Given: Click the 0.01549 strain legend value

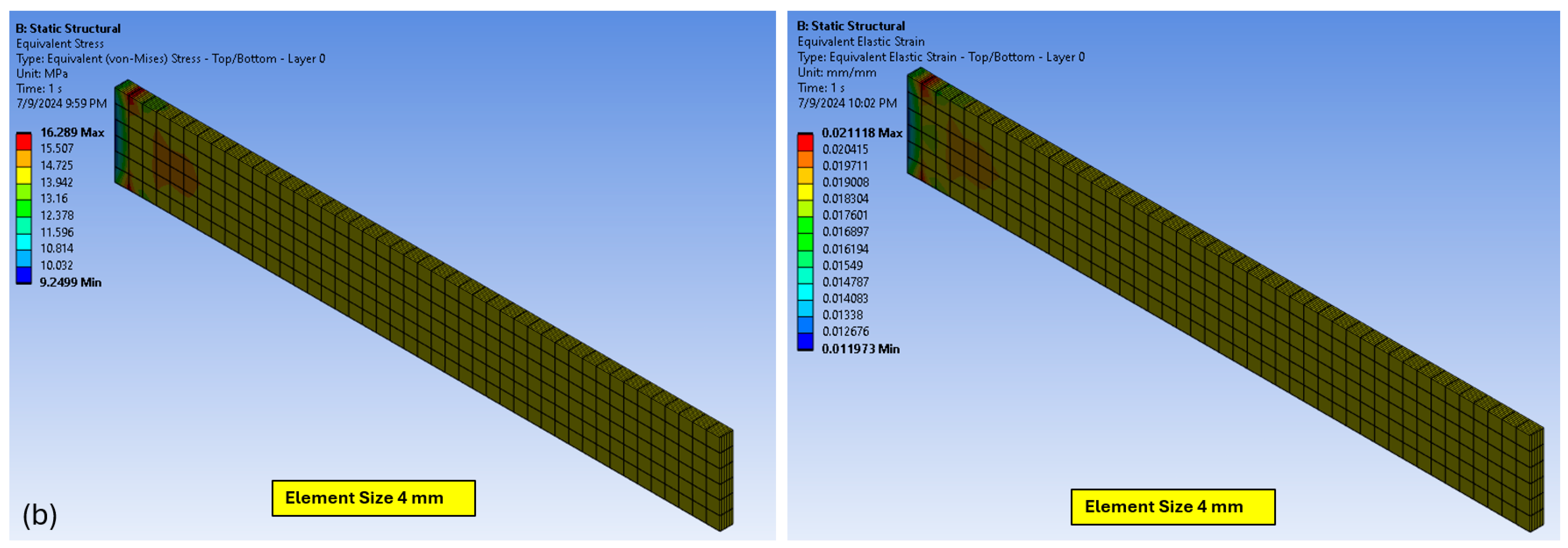Looking at the screenshot, I should pyautogui.click(x=842, y=265).
